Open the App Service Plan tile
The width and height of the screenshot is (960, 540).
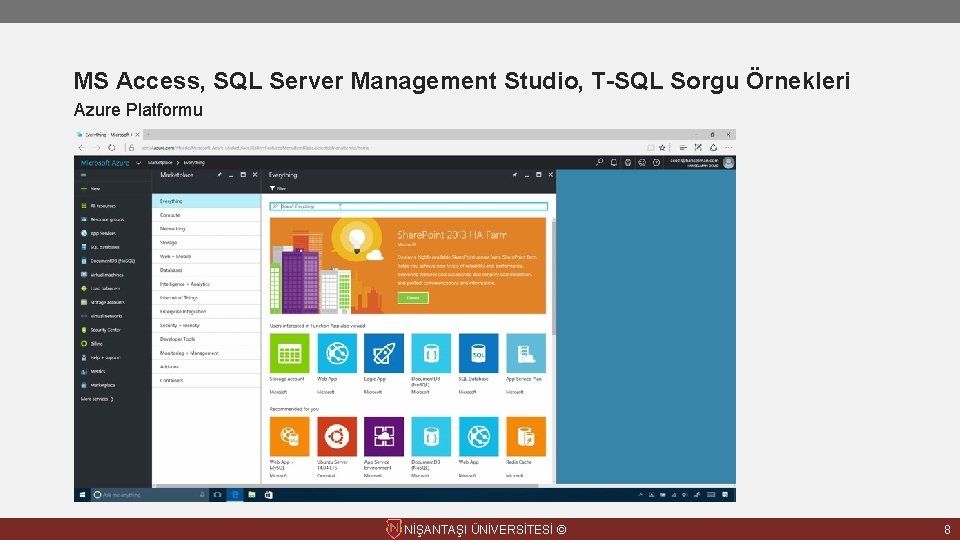point(526,353)
